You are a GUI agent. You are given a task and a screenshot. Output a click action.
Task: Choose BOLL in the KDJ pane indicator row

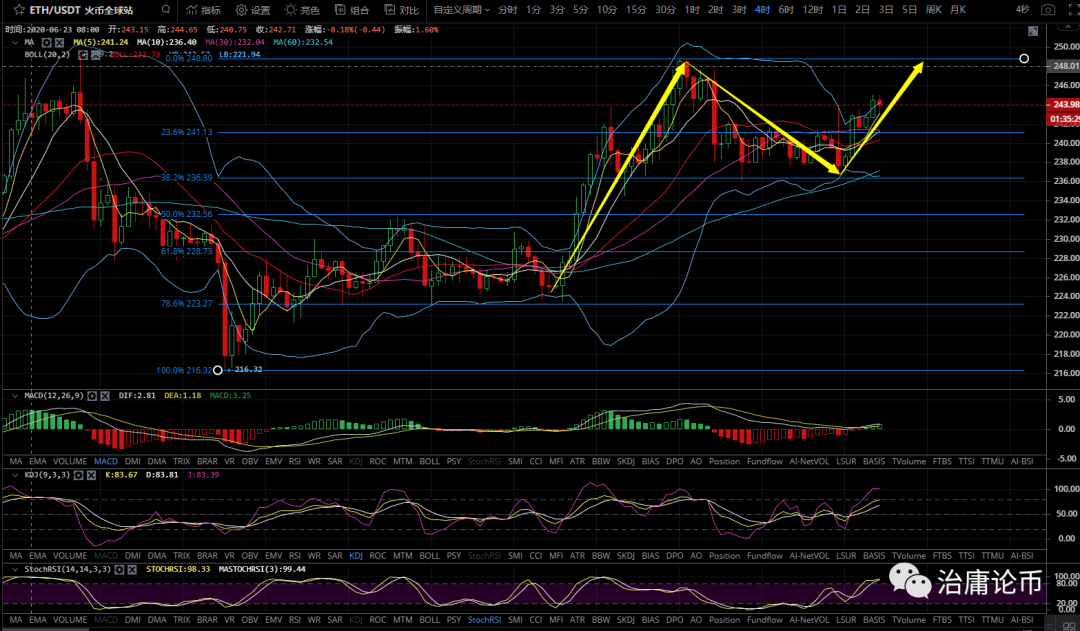click(429, 555)
